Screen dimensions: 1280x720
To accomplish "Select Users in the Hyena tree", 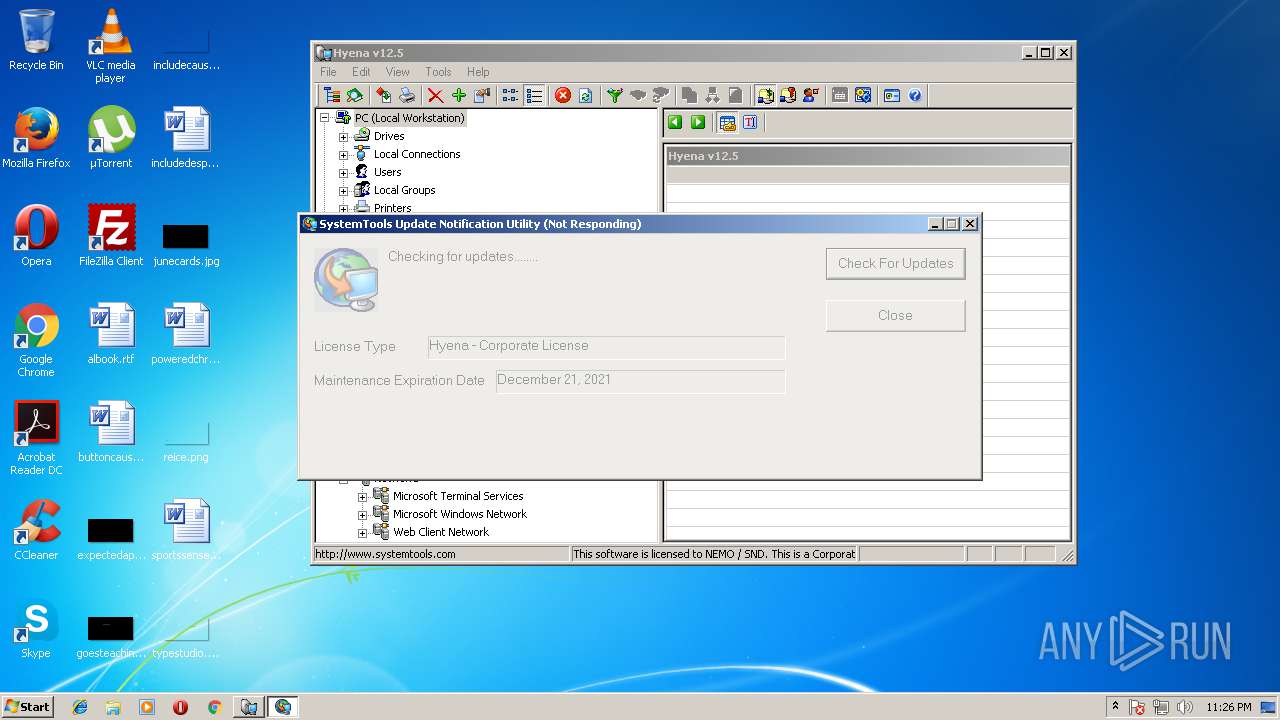I will pyautogui.click(x=387, y=172).
